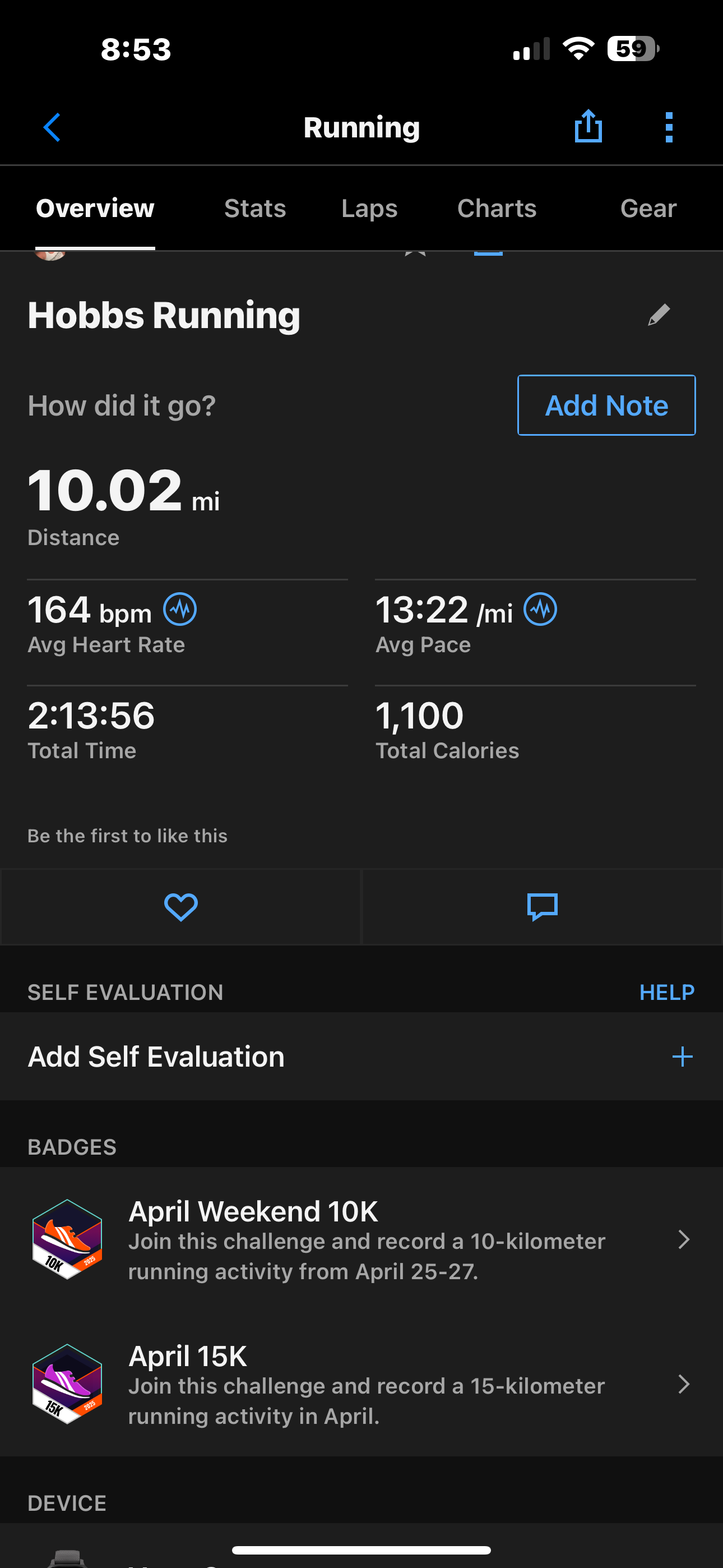Tap the April 15K badge image
Image resolution: width=723 pixels, height=1568 pixels.
[67, 1384]
